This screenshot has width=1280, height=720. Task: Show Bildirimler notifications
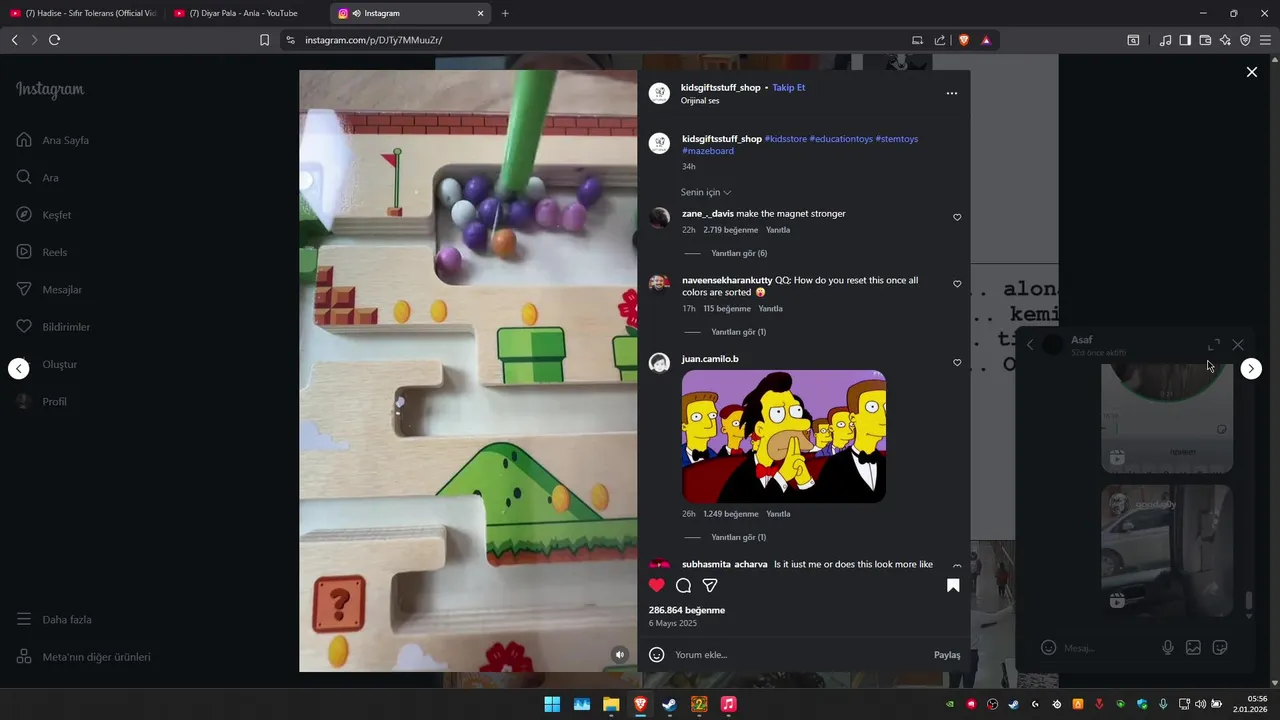(x=52, y=327)
